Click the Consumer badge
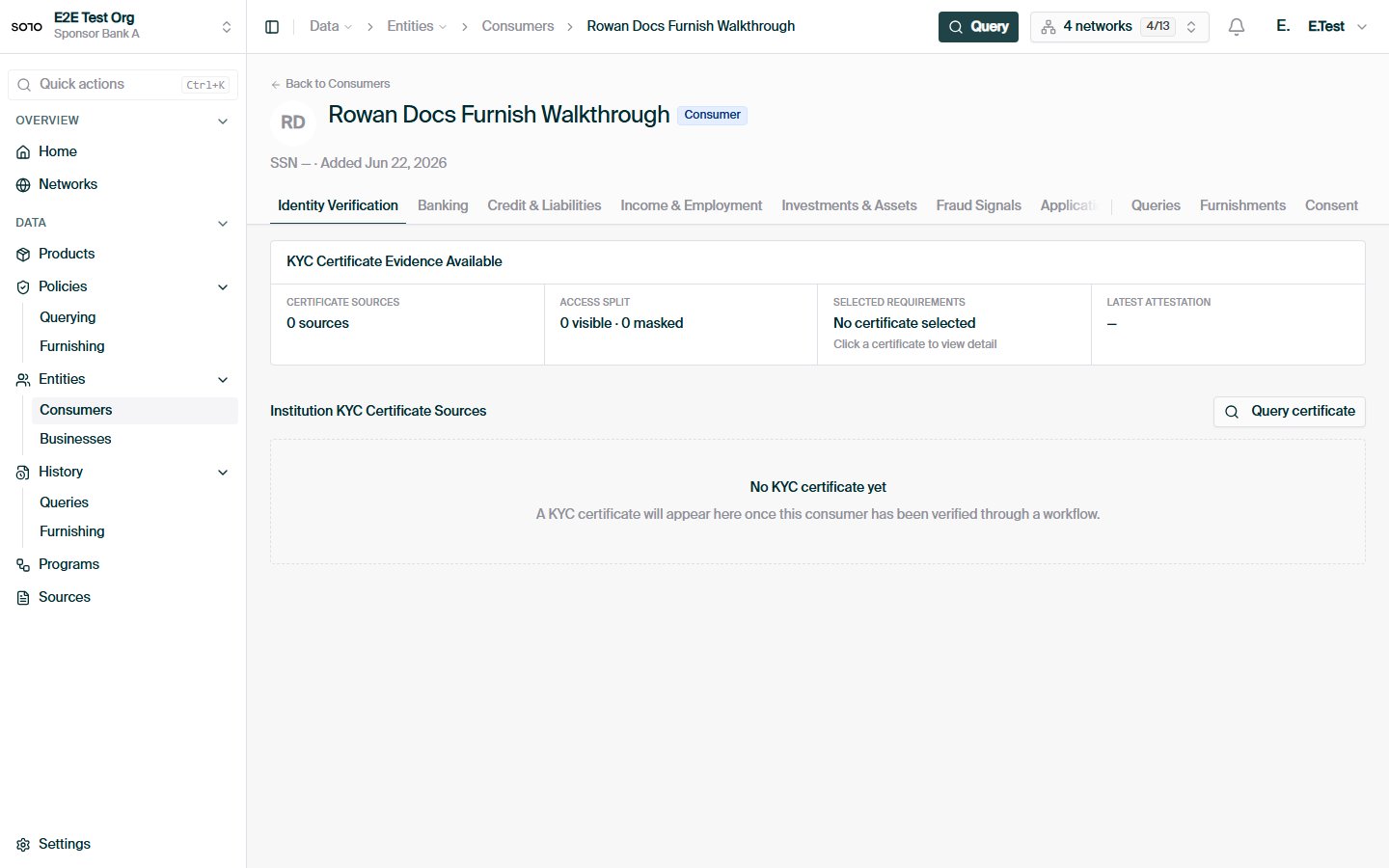1389x868 pixels. tap(712, 115)
